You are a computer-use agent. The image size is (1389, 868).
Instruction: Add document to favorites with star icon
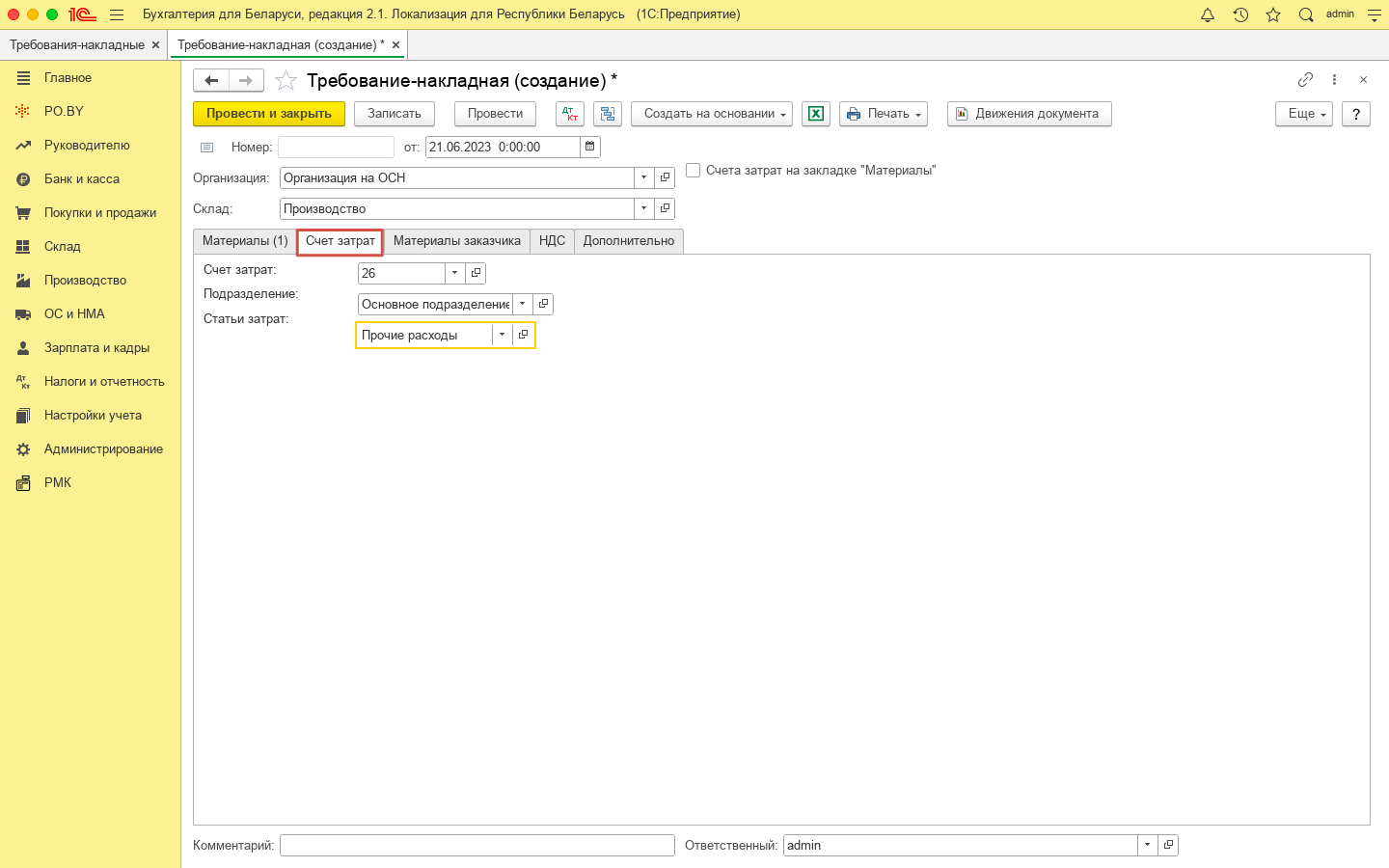click(286, 81)
